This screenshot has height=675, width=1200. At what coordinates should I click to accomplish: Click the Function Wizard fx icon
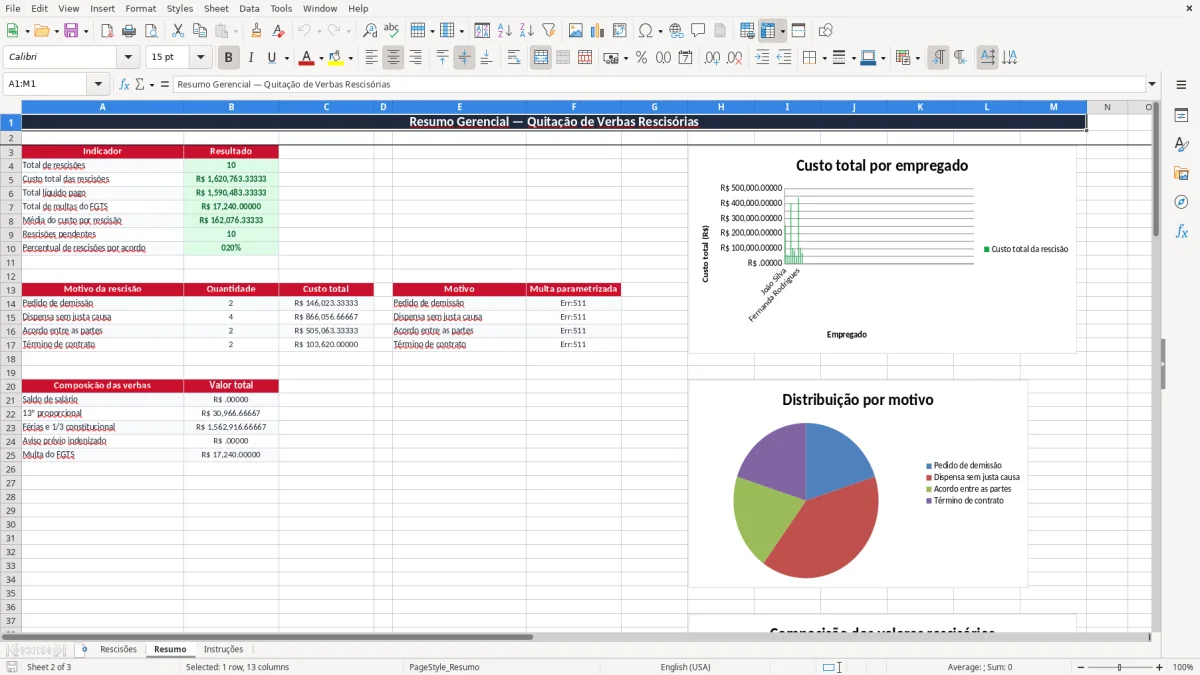125,85
